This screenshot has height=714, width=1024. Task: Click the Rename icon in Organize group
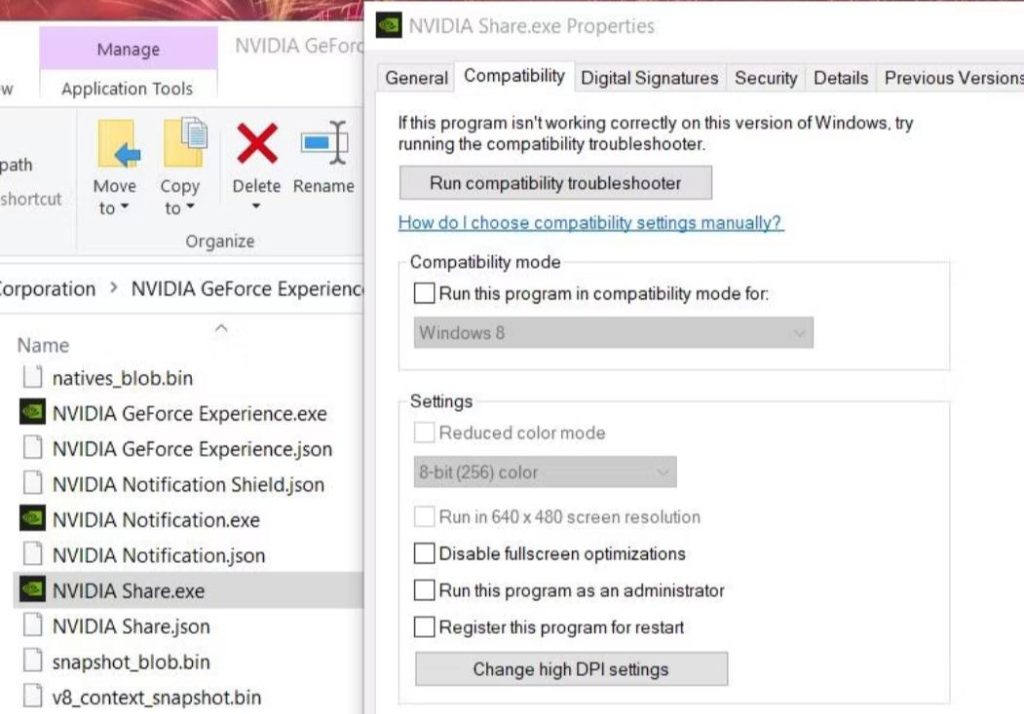click(325, 142)
